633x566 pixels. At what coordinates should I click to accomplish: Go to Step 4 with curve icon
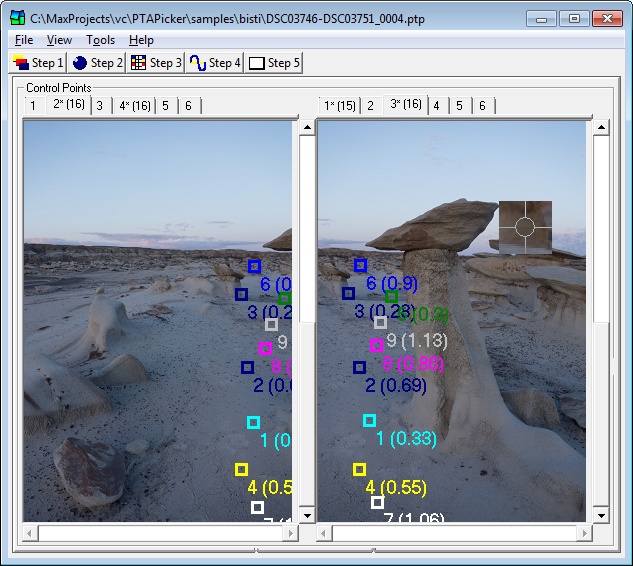(214, 63)
